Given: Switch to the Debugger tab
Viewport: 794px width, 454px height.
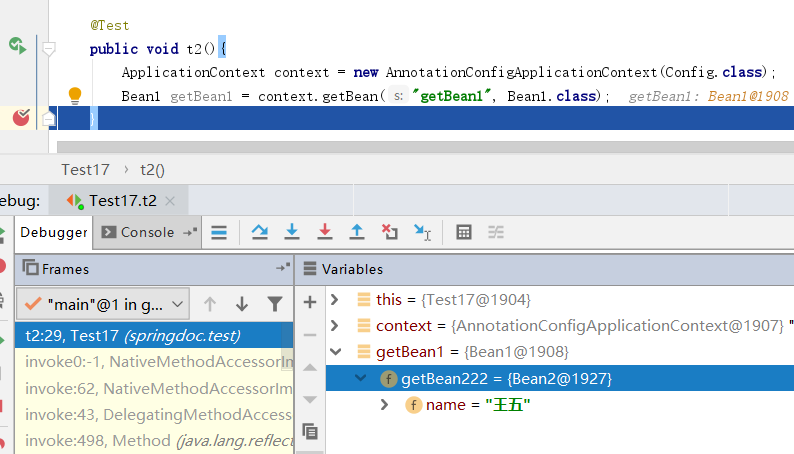Looking at the screenshot, I should 54,232.
